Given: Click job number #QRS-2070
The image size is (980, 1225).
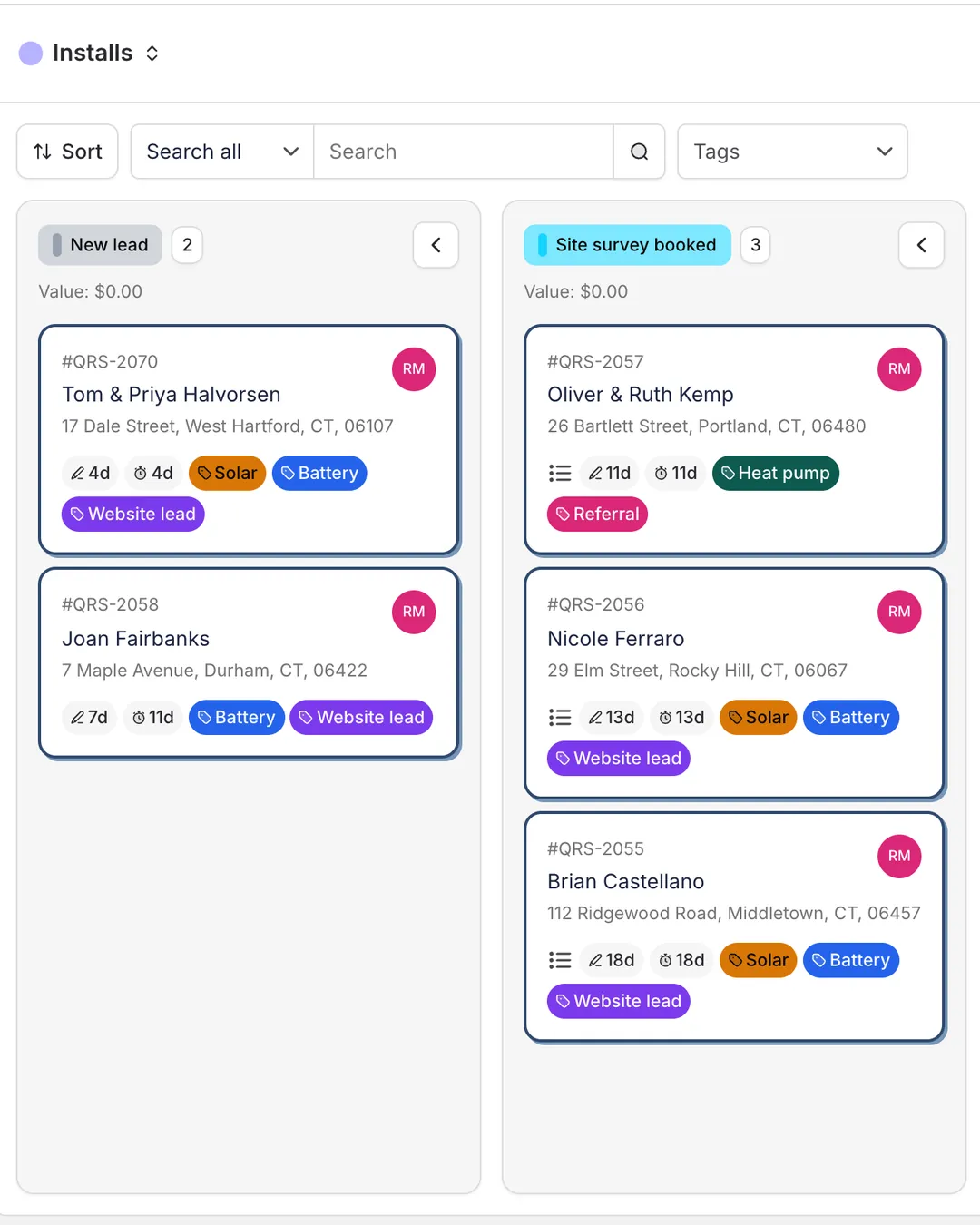Looking at the screenshot, I should pyautogui.click(x=110, y=362).
